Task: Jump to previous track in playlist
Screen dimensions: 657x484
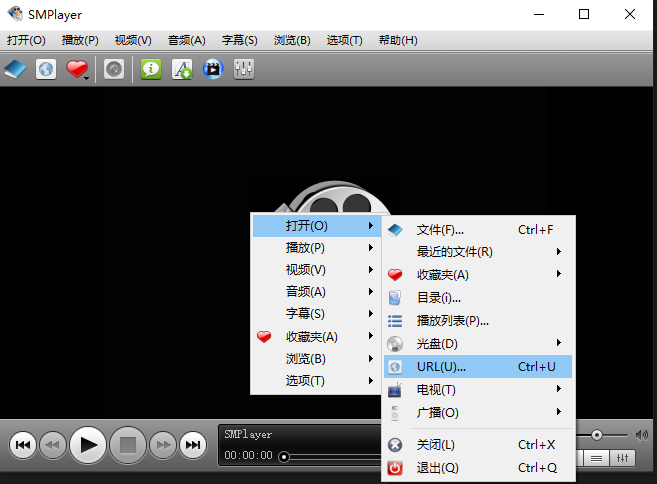Action: (x=23, y=445)
